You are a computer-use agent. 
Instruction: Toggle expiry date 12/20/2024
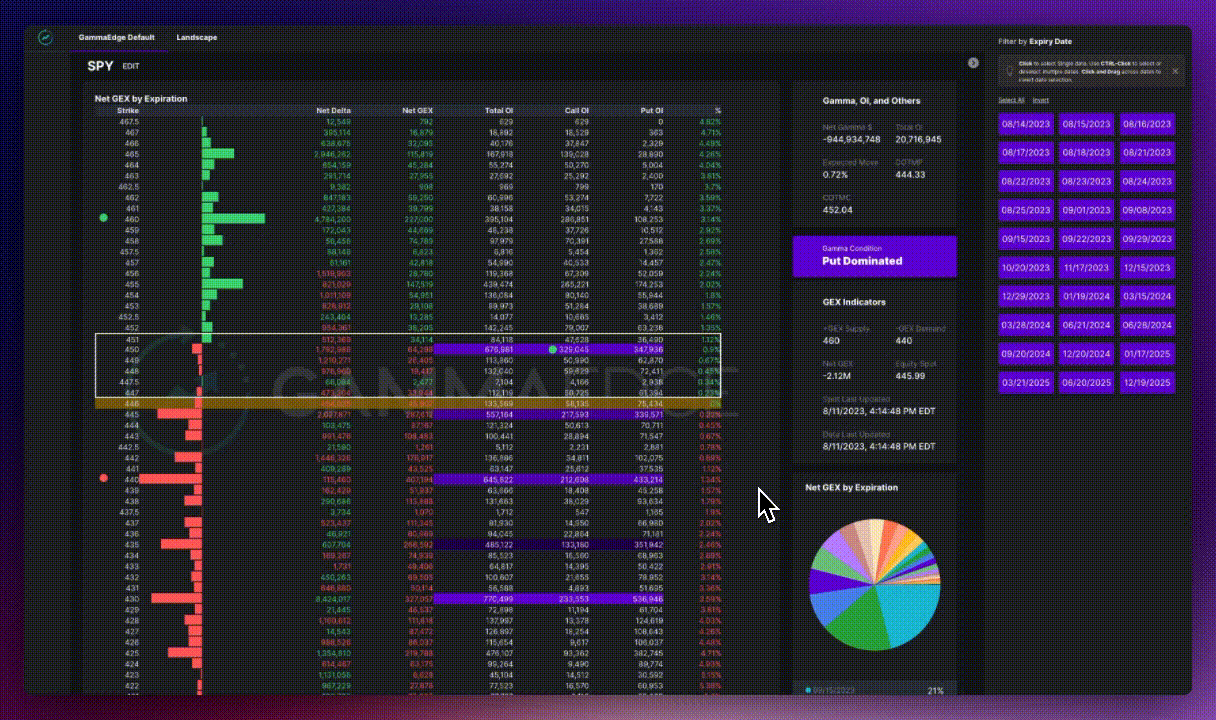pyautogui.click(x=1086, y=355)
